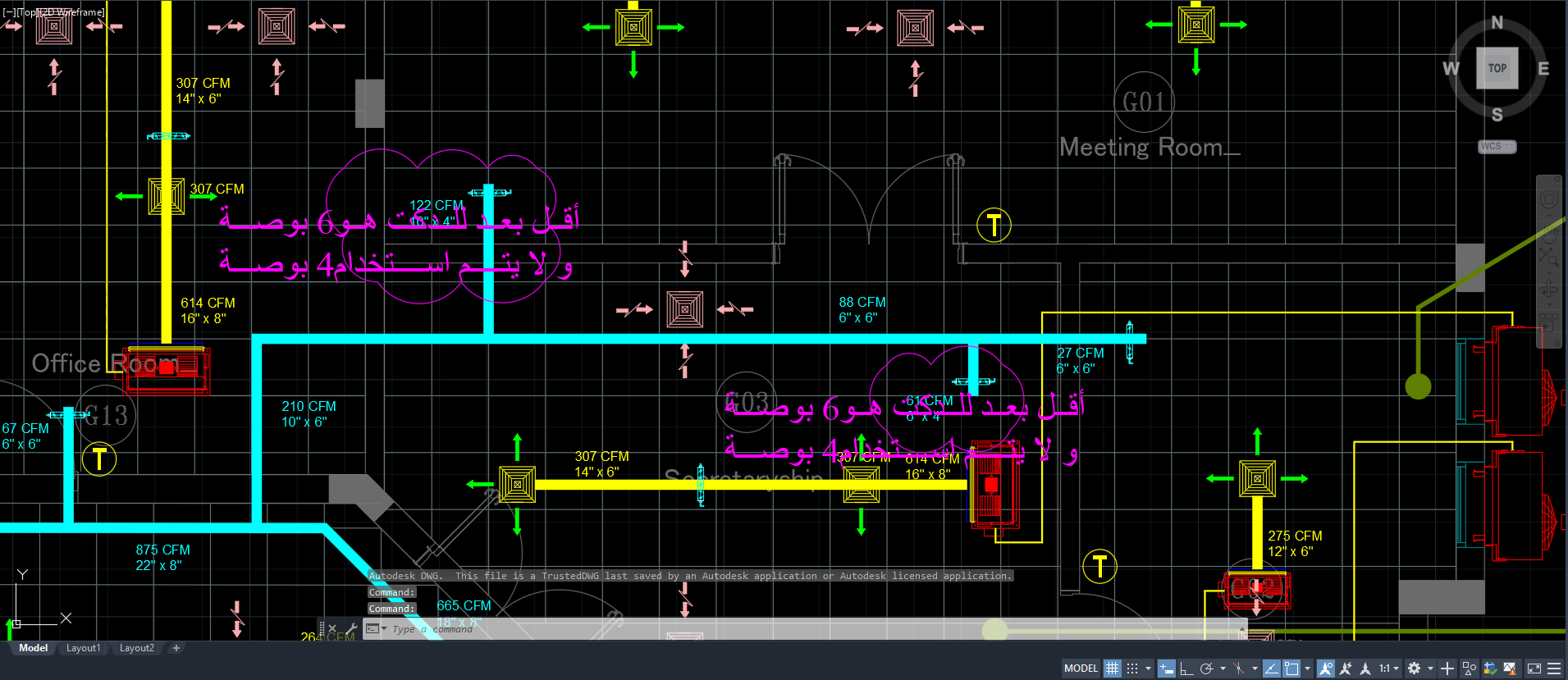Image resolution: width=1568 pixels, height=680 pixels.
Task: Toggle show annotation objects icon
Action: pos(1325,669)
